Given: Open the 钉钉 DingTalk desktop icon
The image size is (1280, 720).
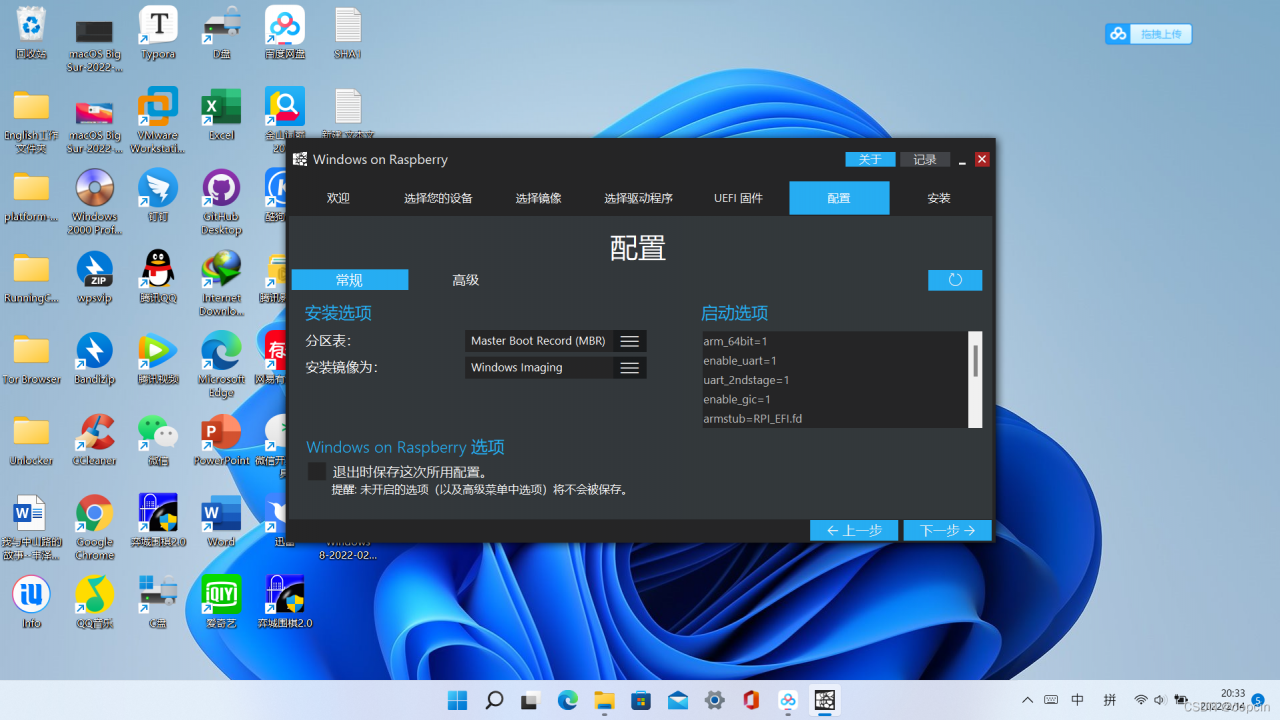Looking at the screenshot, I should tap(158, 195).
